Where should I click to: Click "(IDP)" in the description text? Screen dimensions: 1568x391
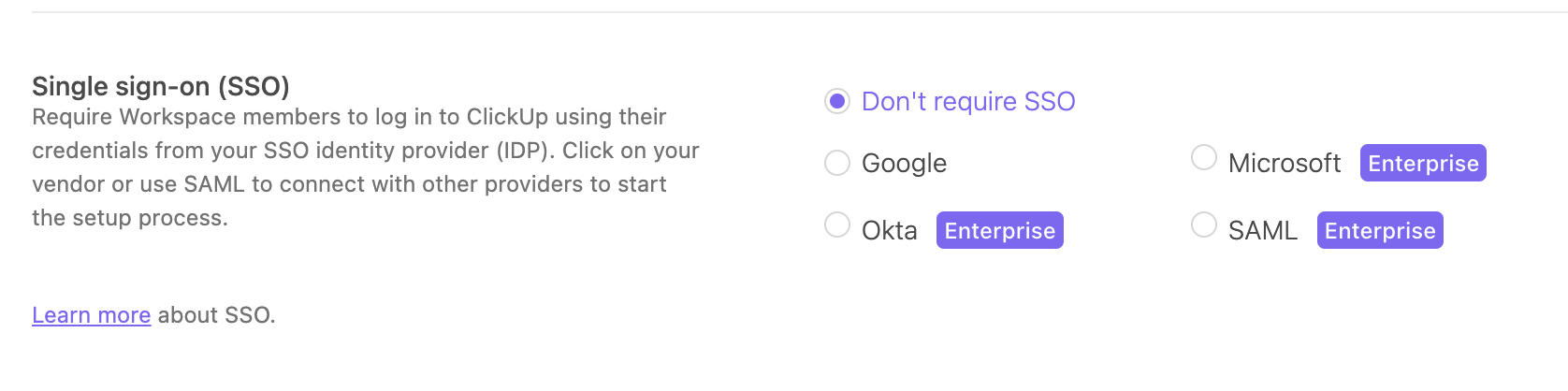click(x=524, y=151)
